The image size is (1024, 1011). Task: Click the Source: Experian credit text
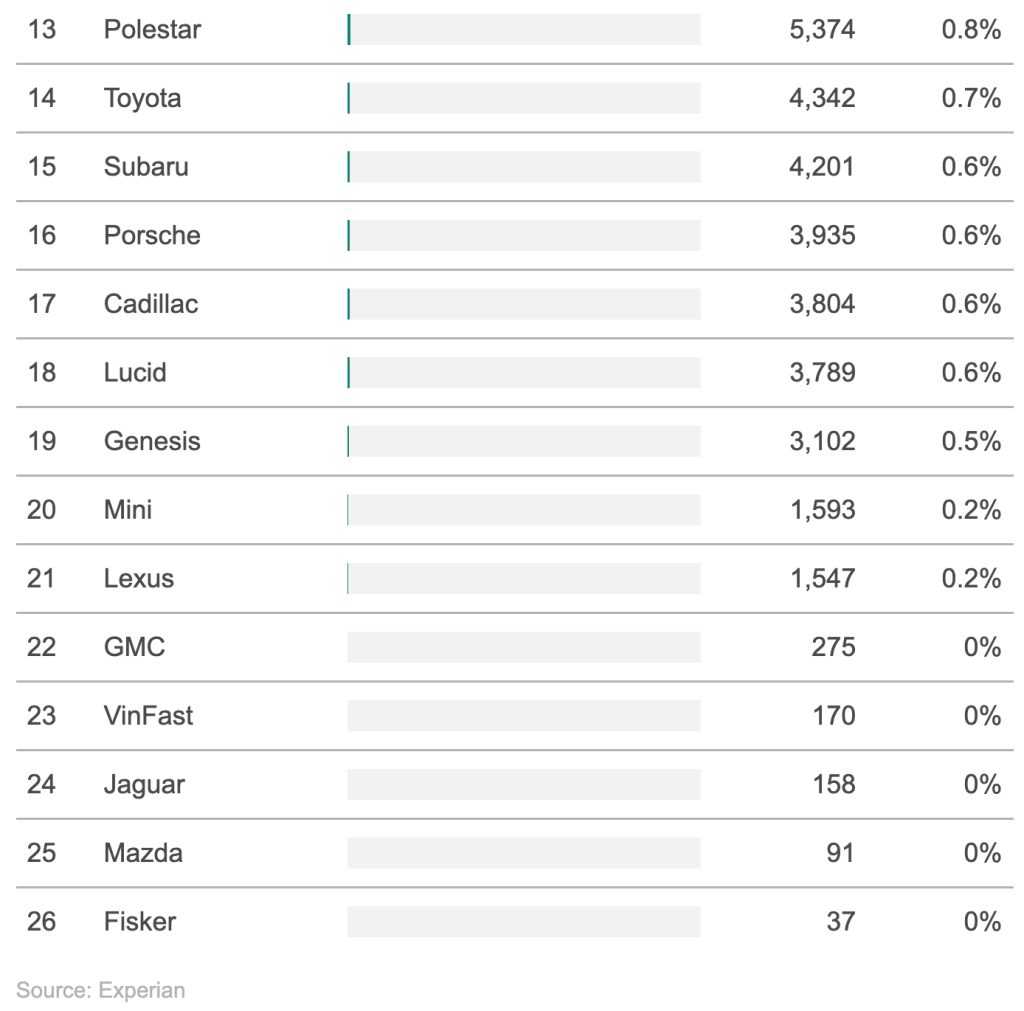[x=101, y=990]
